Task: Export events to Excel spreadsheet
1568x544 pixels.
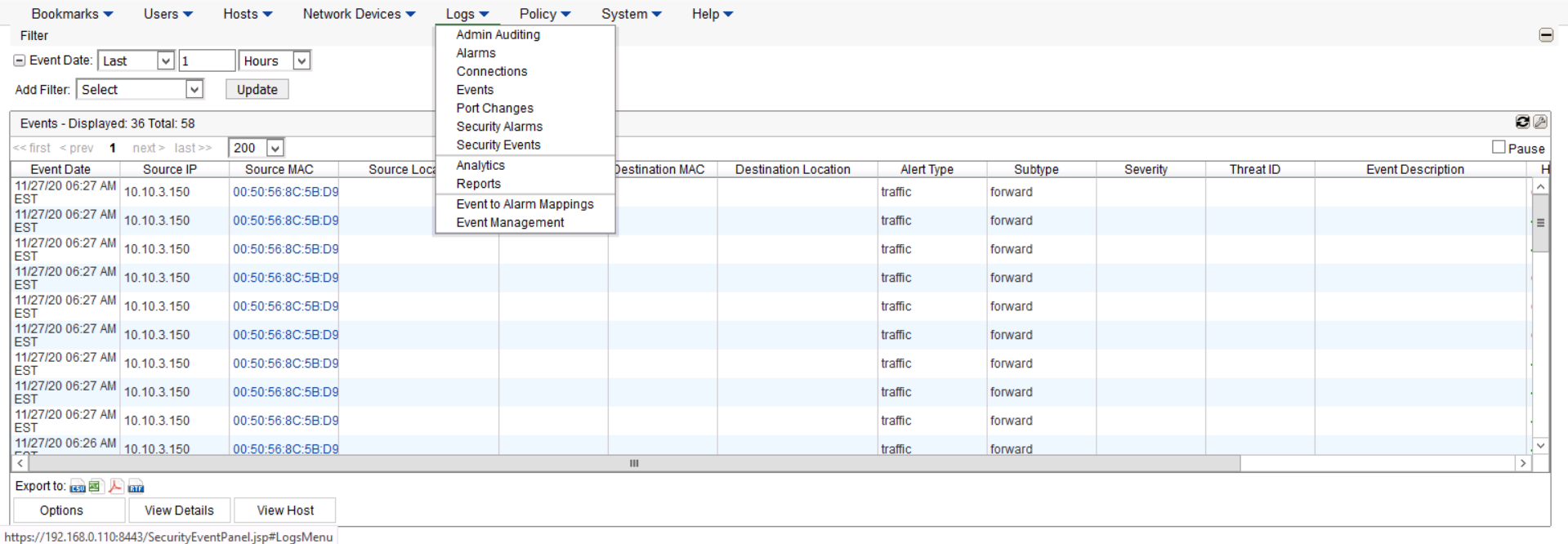Action: 96,487
